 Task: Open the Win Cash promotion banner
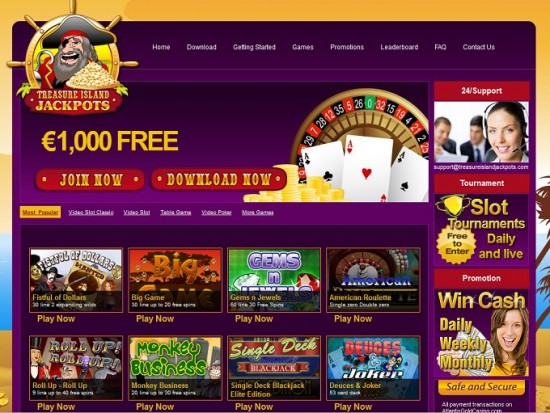click(x=481, y=333)
